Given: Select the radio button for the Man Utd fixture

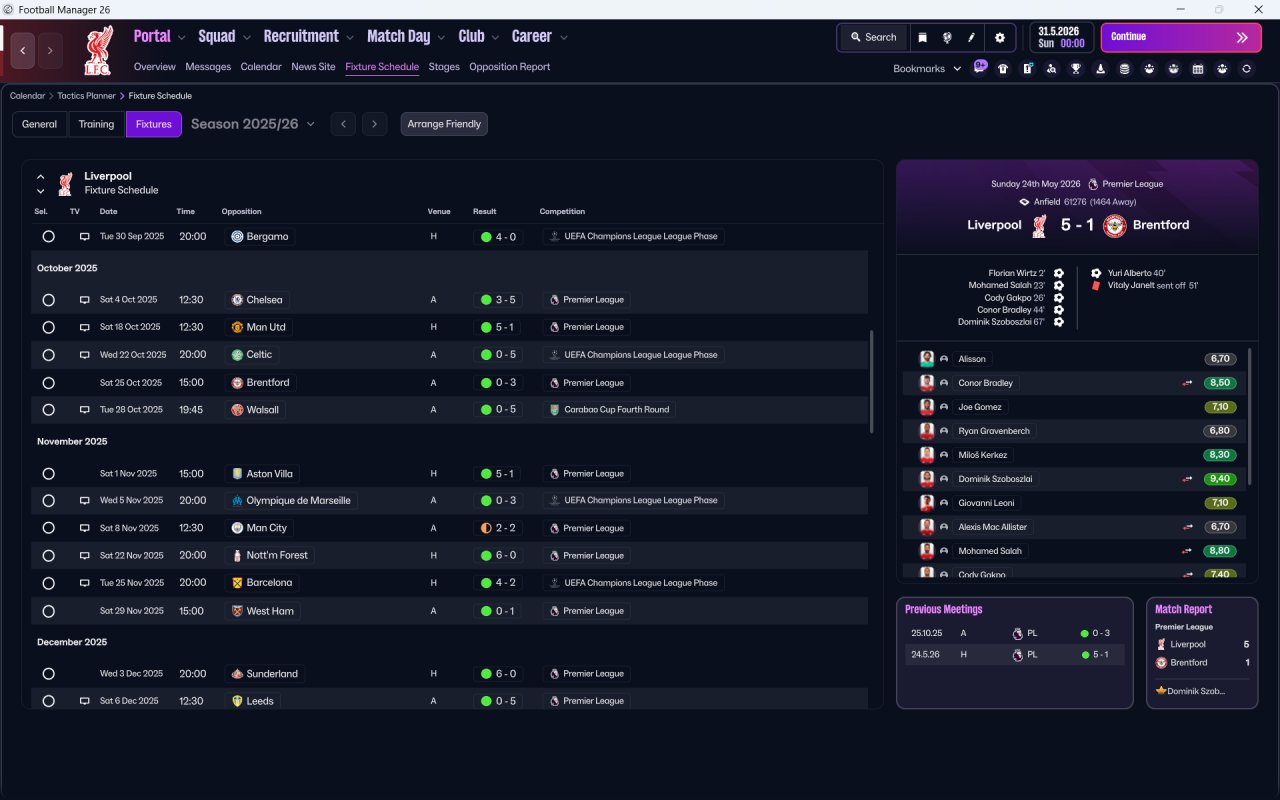Looking at the screenshot, I should click(x=48, y=327).
